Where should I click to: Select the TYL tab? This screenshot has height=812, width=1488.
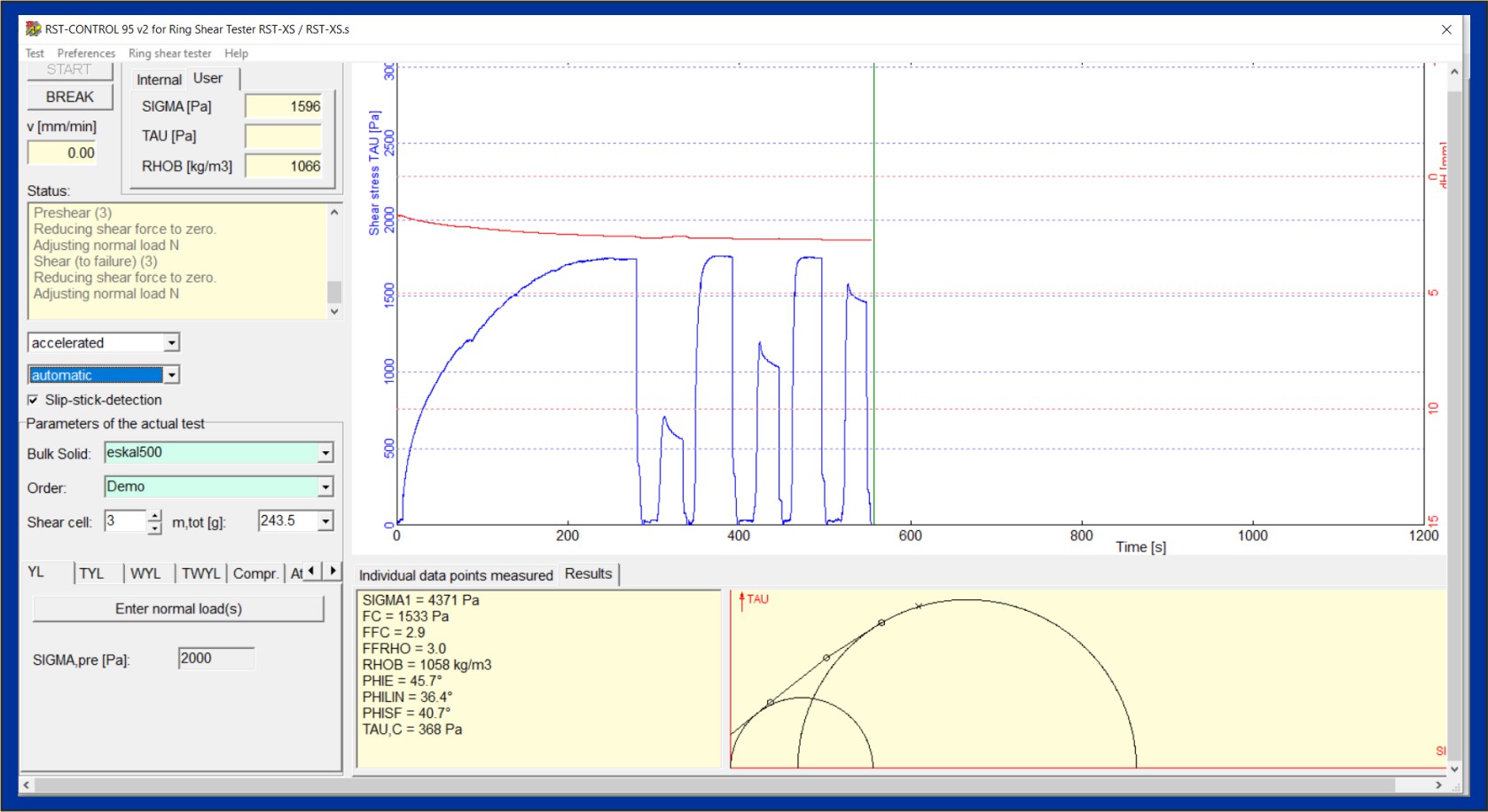(x=92, y=574)
